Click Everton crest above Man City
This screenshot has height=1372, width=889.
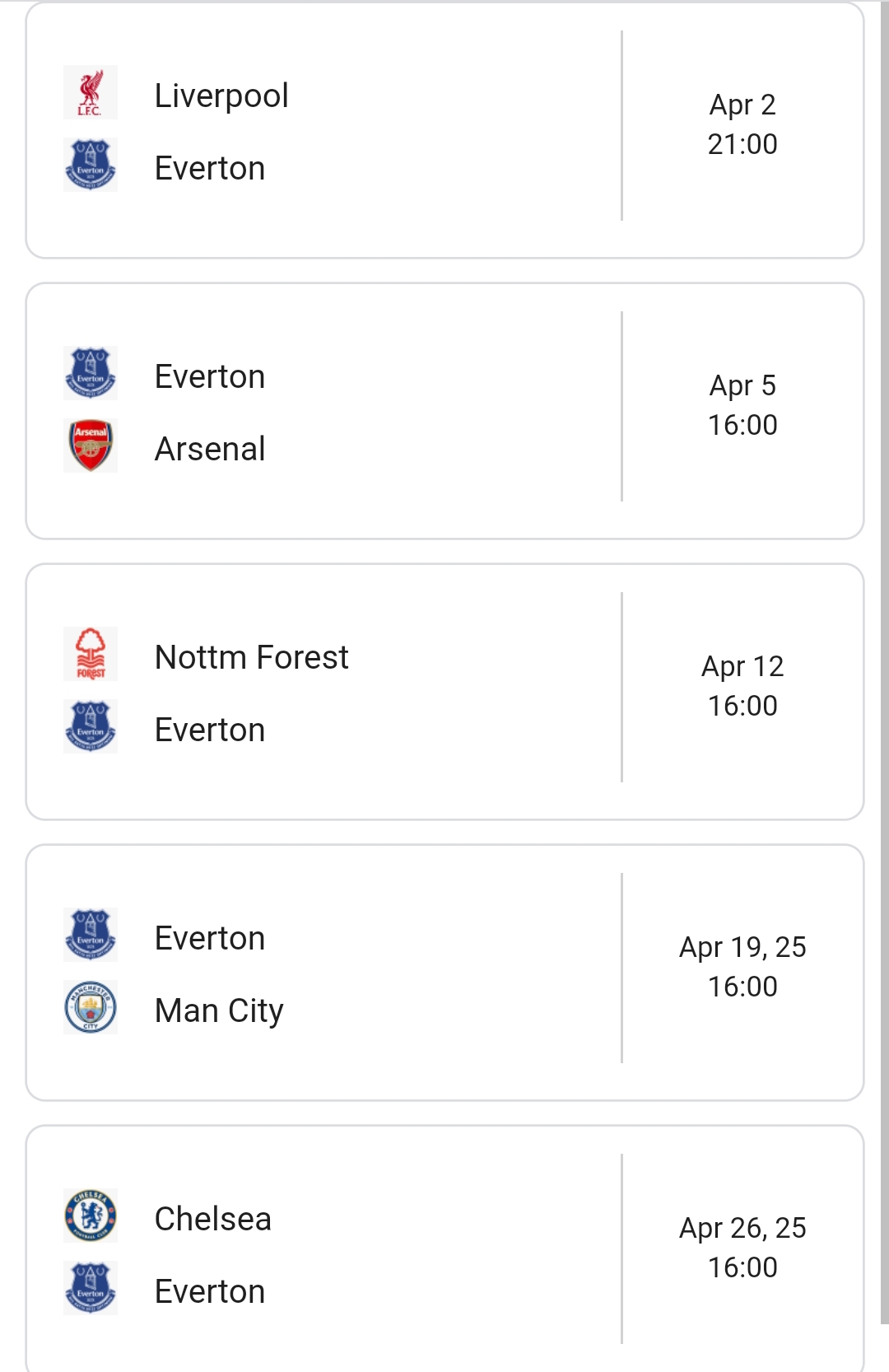click(91, 935)
